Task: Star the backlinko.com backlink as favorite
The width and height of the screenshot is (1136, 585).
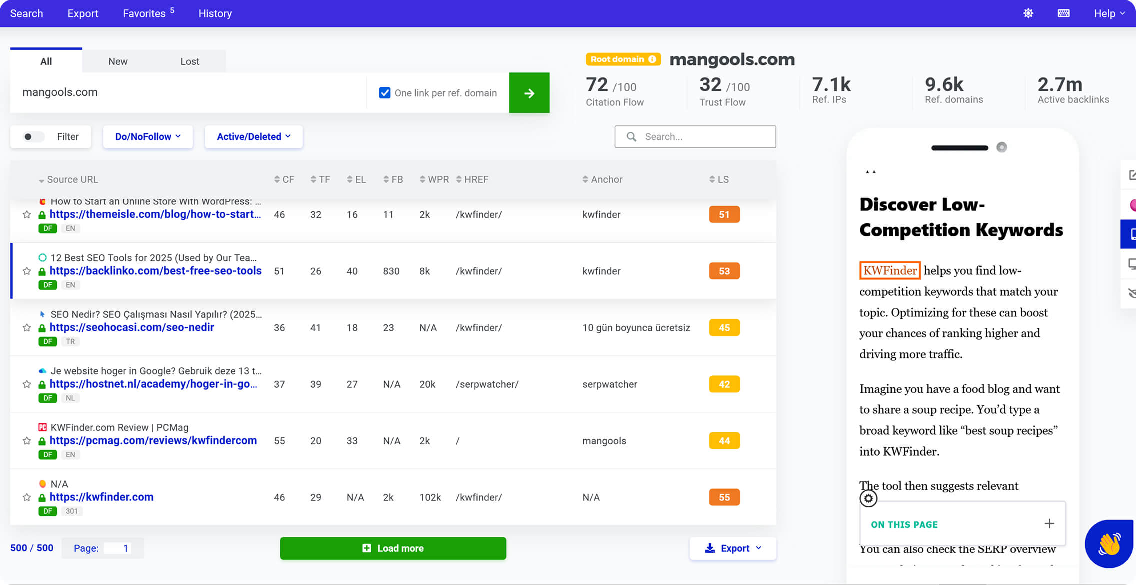Action: (27, 271)
